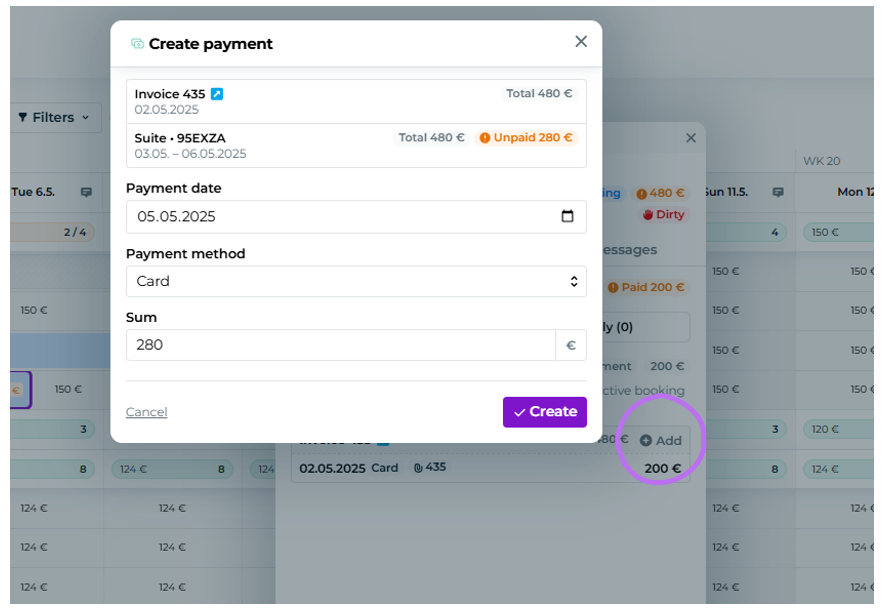The width and height of the screenshot is (885, 616).
Task: Click the comment icon next to Tue 6.5.
Action: tap(86, 192)
